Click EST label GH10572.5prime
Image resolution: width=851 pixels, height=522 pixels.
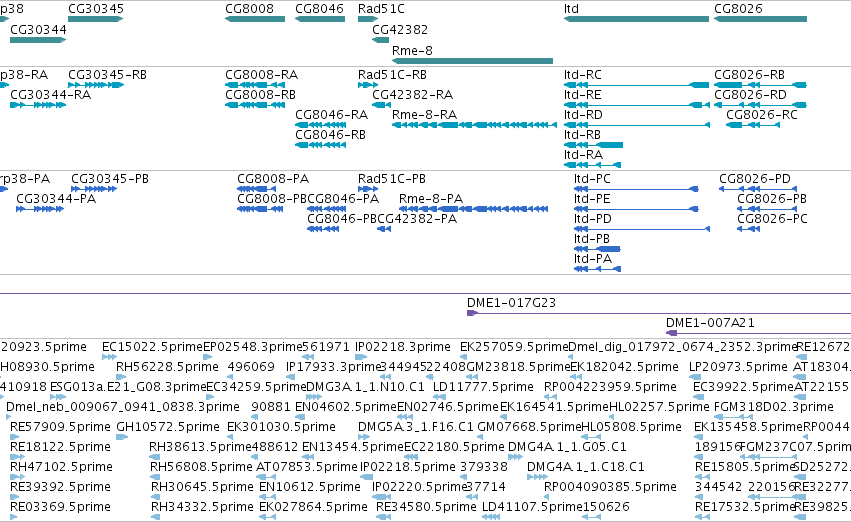point(168,427)
